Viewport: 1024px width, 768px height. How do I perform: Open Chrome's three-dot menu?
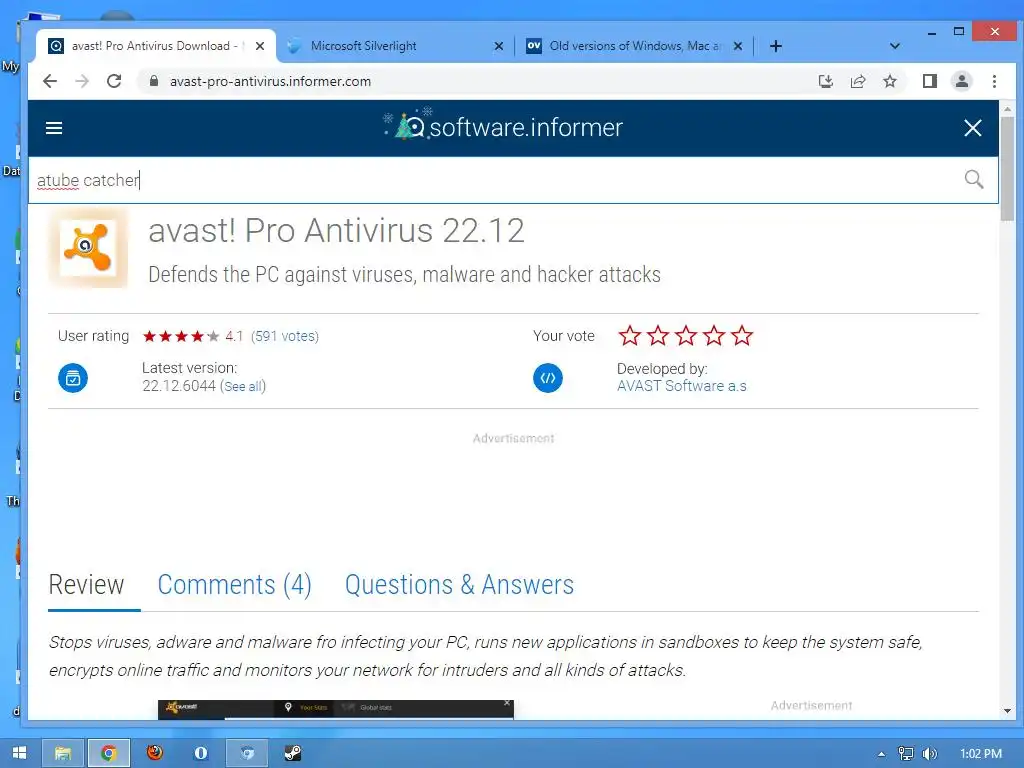pyautogui.click(x=994, y=81)
